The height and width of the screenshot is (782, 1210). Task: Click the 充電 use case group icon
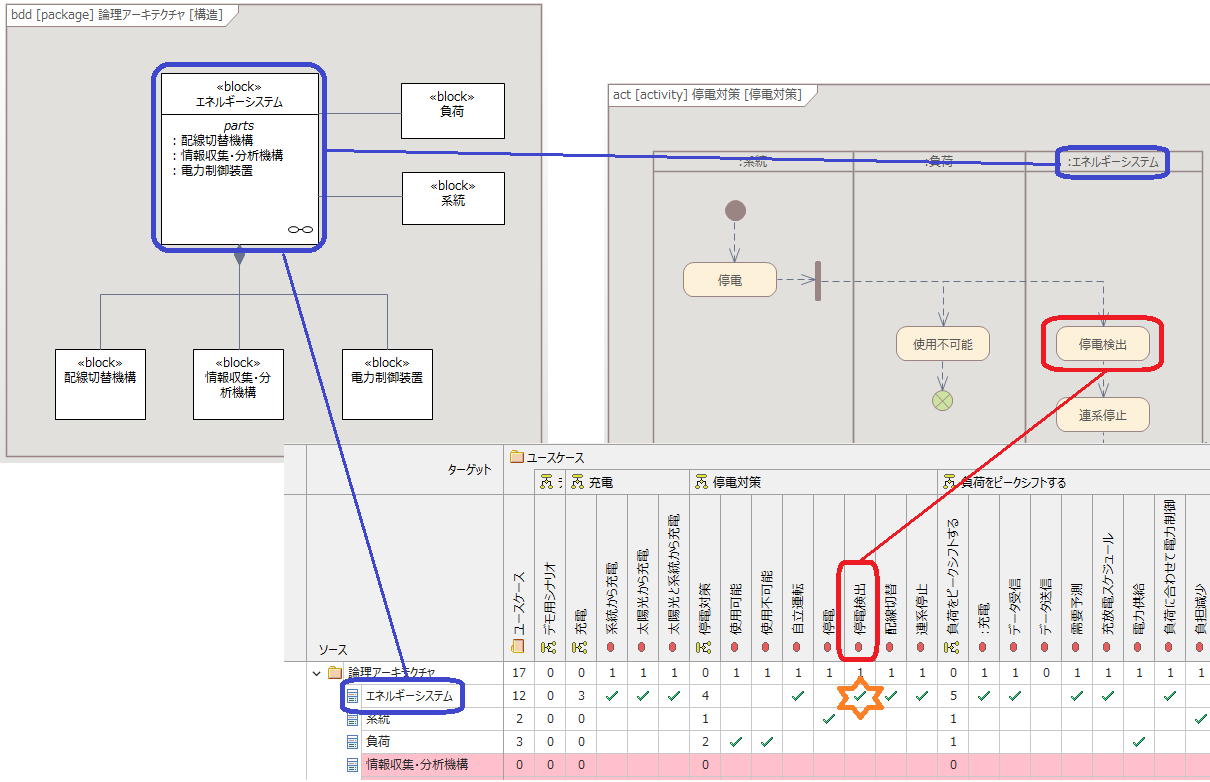577,482
